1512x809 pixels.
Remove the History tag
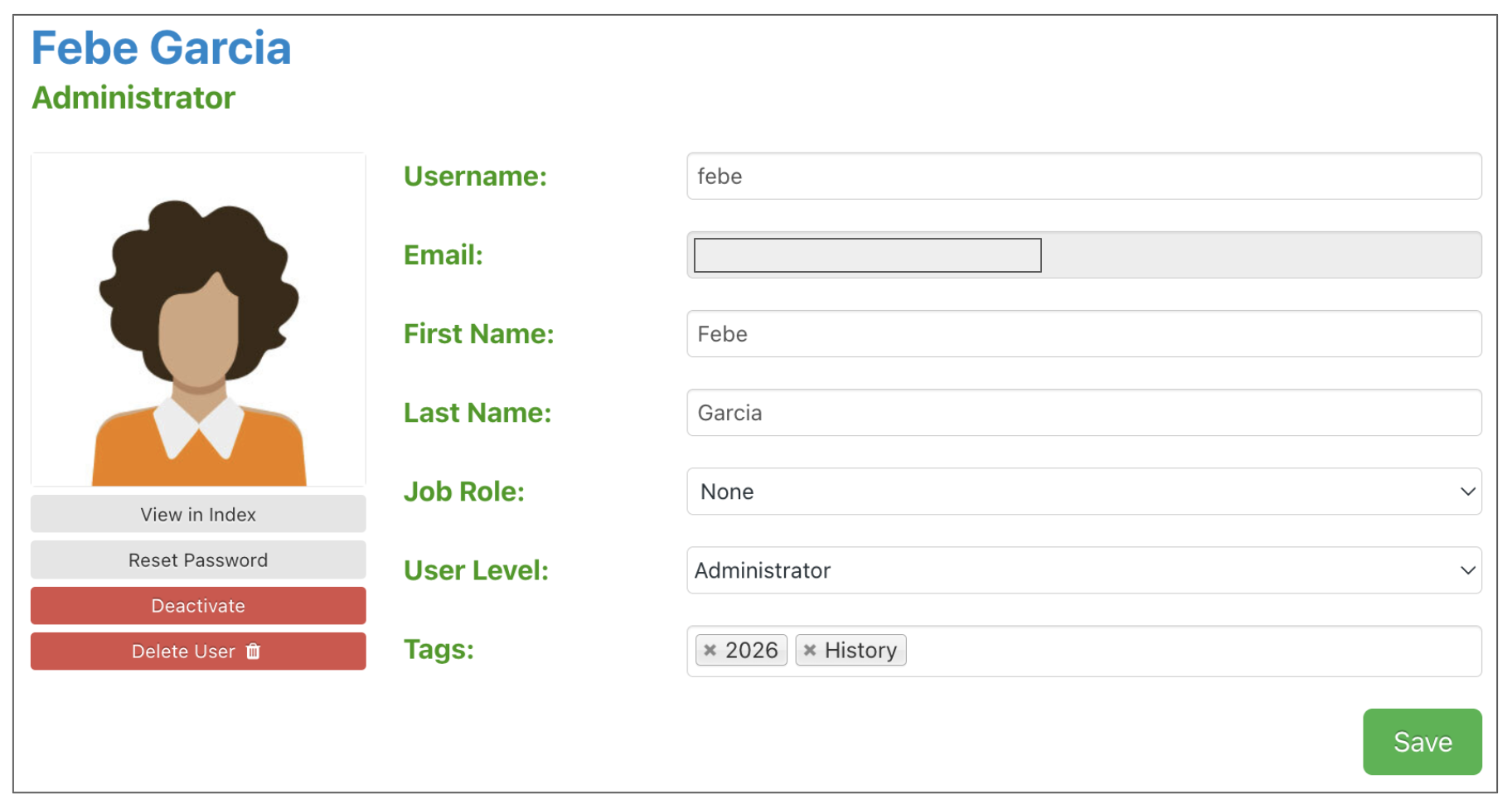click(810, 651)
